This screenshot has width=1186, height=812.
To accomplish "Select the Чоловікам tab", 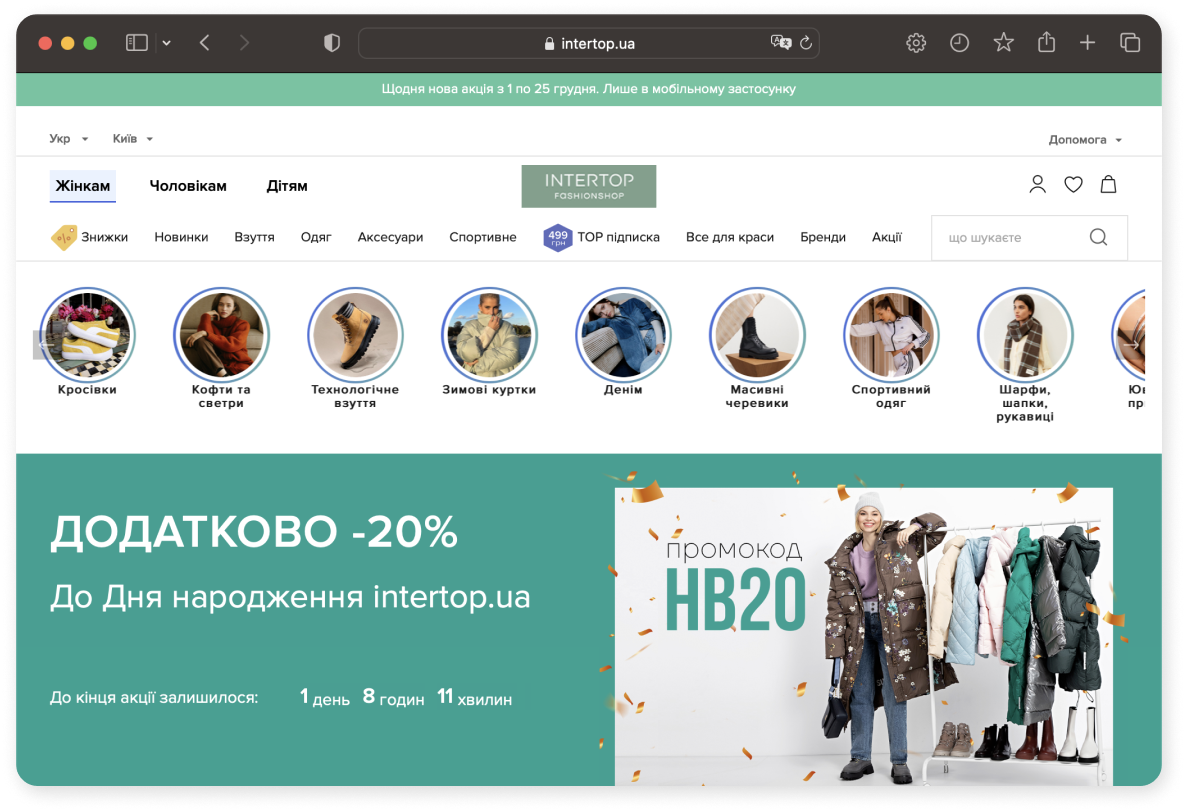I will (x=188, y=186).
